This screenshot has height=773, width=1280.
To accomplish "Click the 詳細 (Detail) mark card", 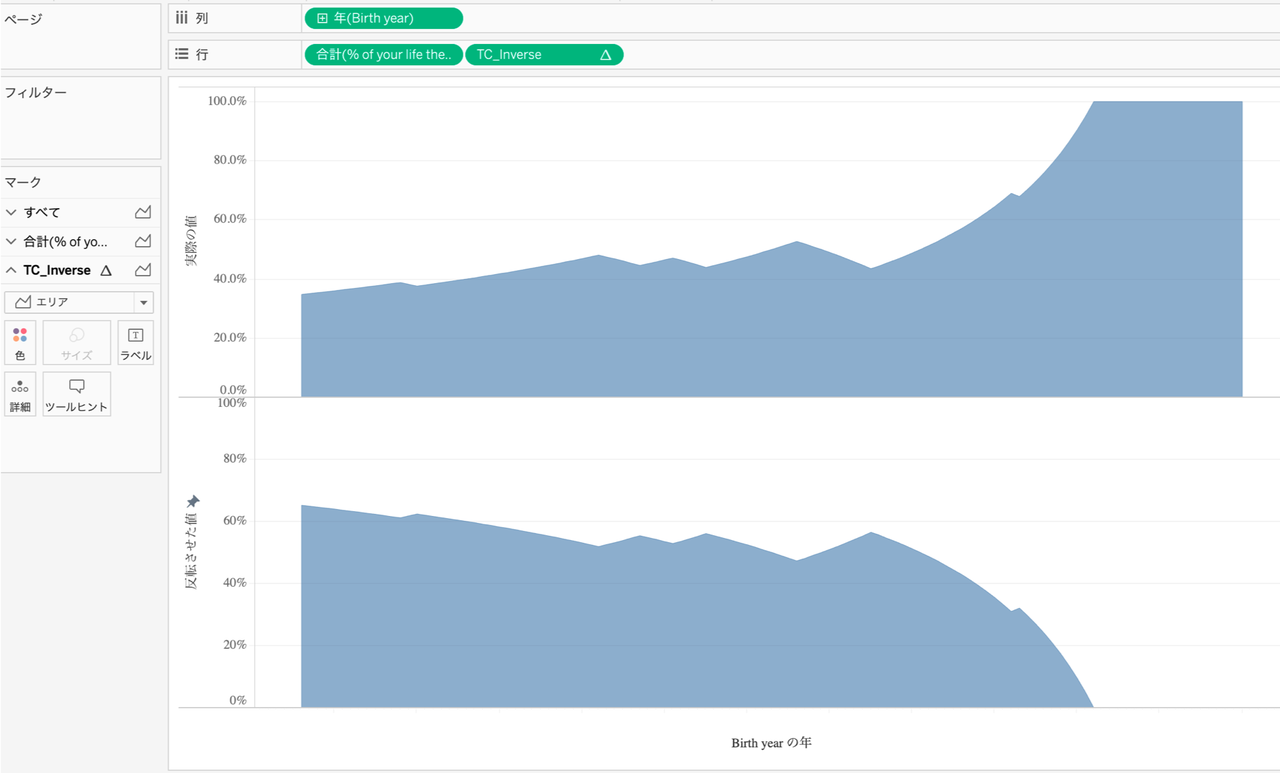I will coord(20,394).
